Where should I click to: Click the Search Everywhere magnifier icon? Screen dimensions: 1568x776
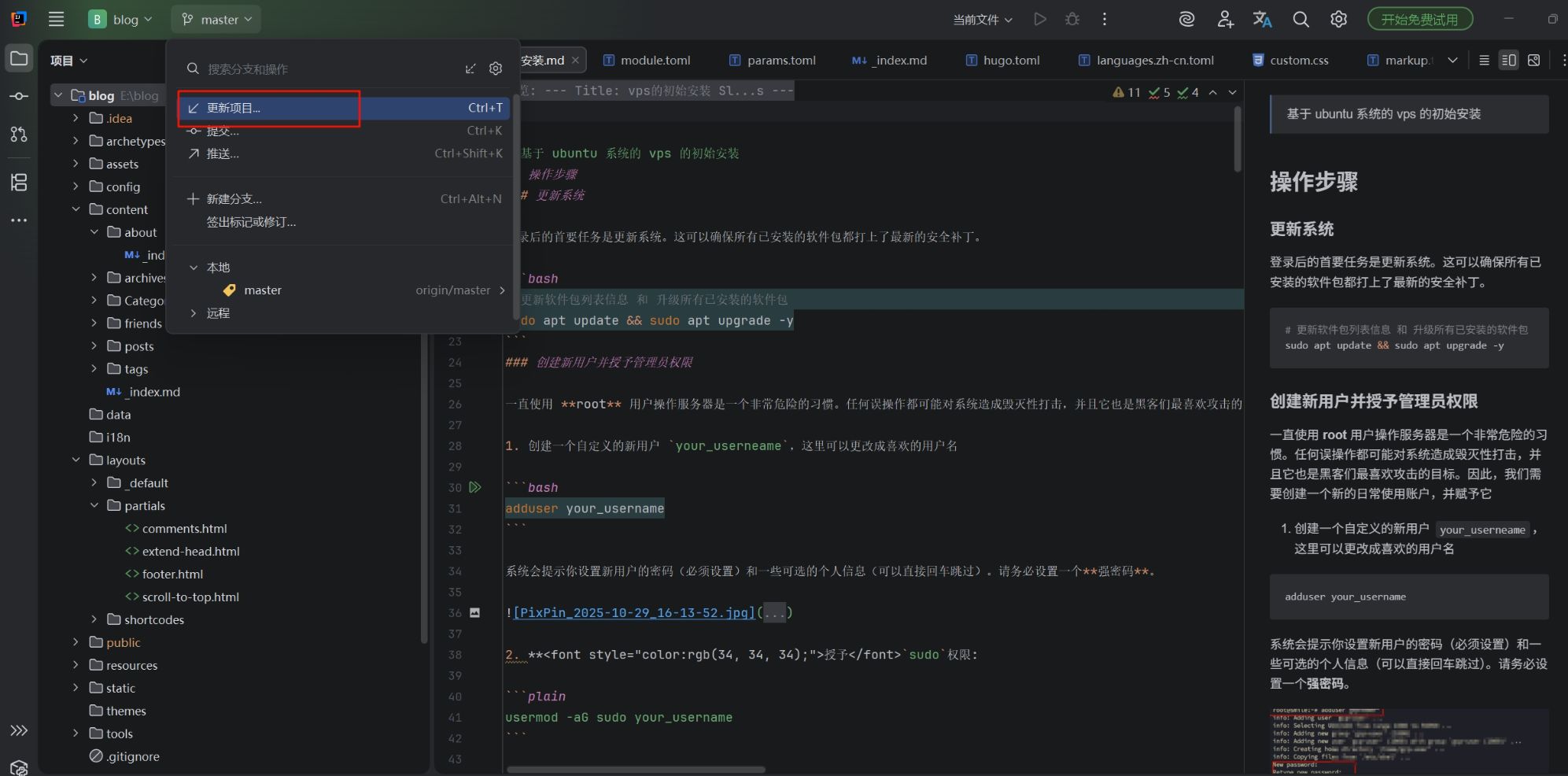point(1301,20)
